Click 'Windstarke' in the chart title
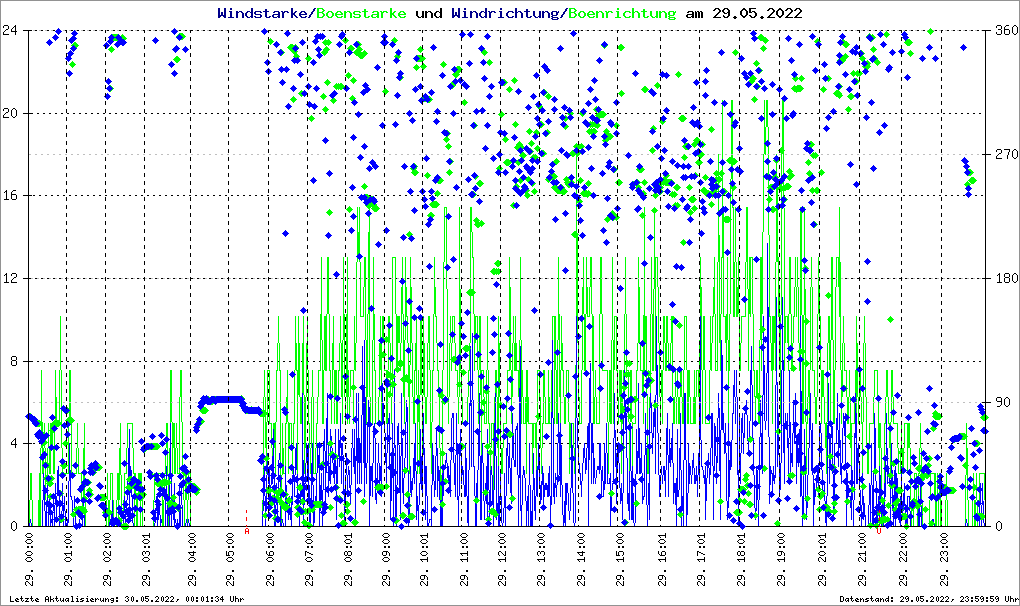The image size is (1020, 606). [x=264, y=13]
